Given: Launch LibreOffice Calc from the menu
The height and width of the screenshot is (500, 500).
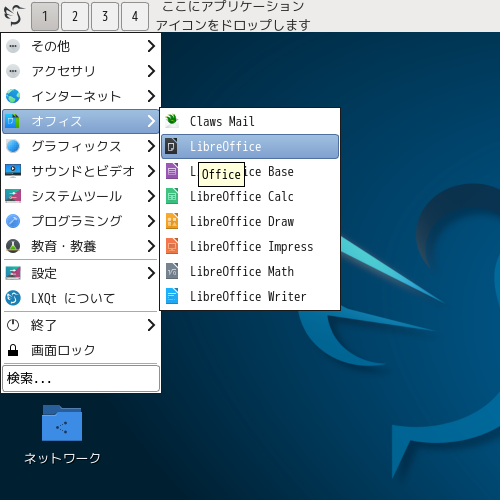Looking at the screenshot, I should (250, 196).
